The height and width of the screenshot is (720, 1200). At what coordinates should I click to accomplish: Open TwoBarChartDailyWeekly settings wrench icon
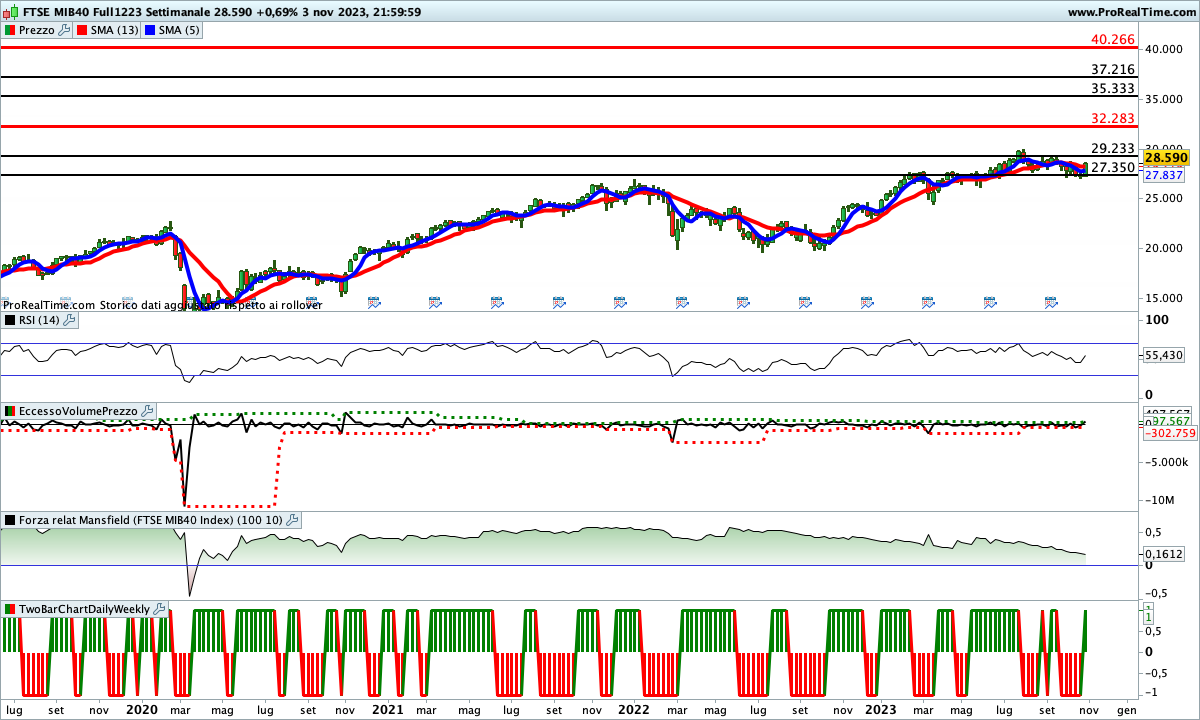159,608
